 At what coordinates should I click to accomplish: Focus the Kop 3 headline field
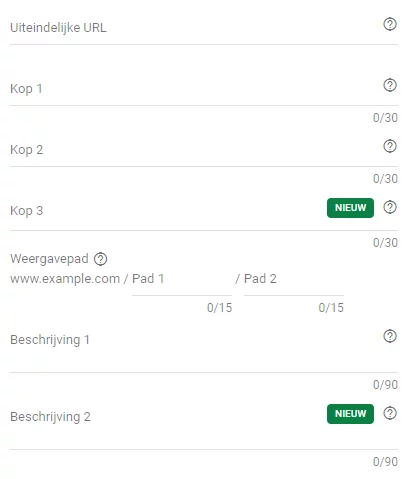(x=167, y=211)
